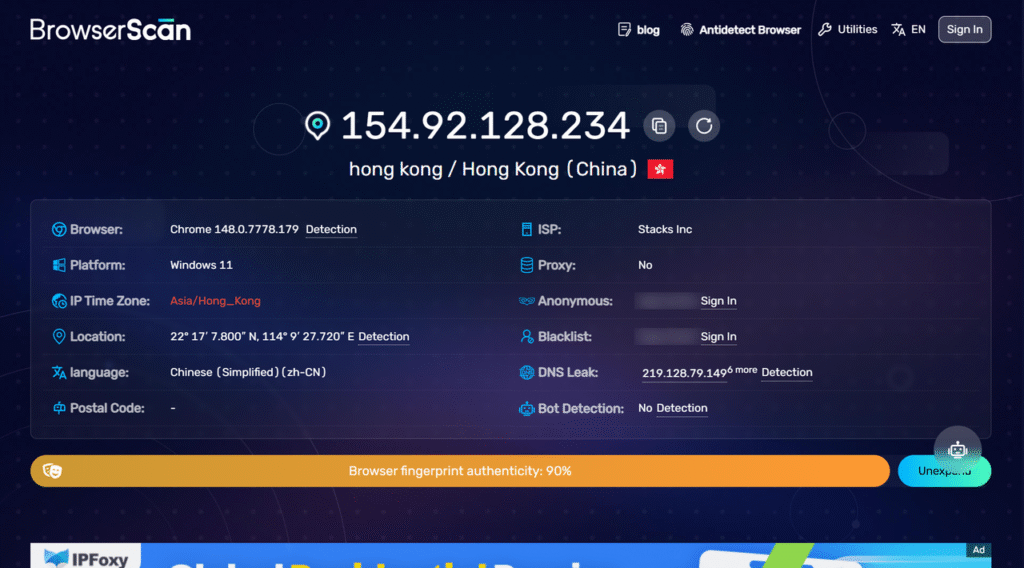
Task: Click the database icon next to Proxy
Action: (x=526, y=265)
